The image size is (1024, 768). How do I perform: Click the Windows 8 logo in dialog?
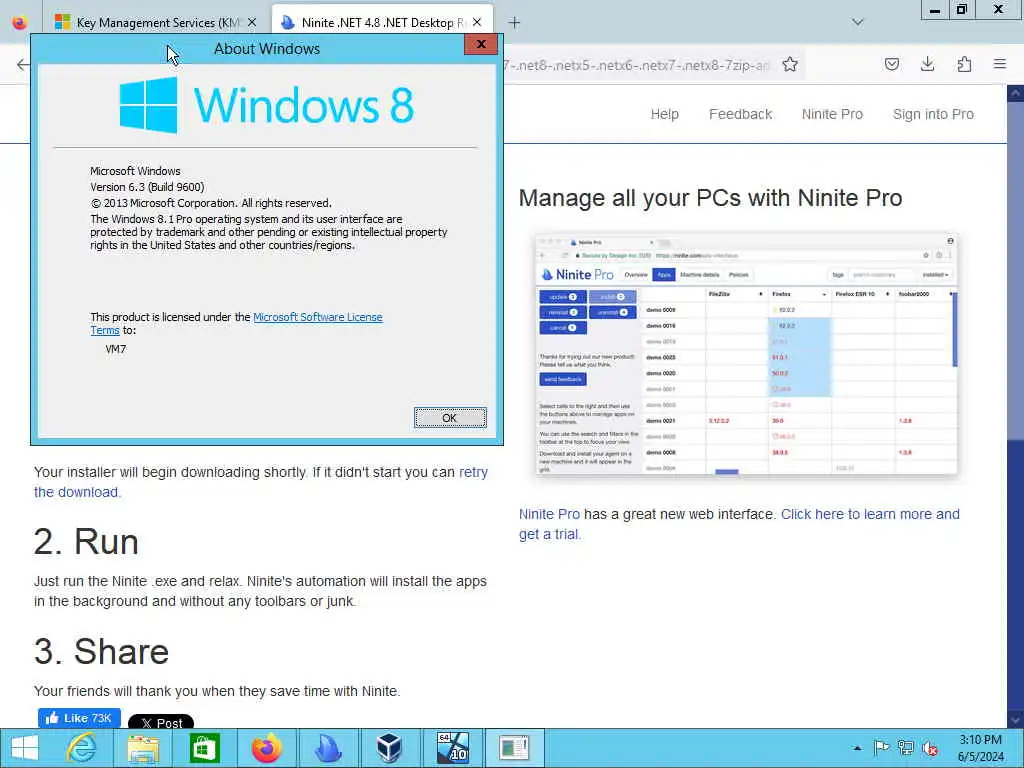pos(266,105)
